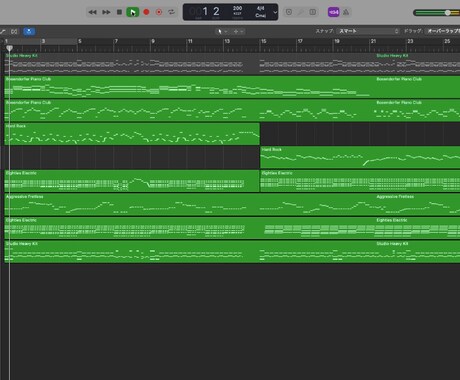Open the Snap mode dropdown
This screenshot has height=380, width=460.
(x=368, y=31)
